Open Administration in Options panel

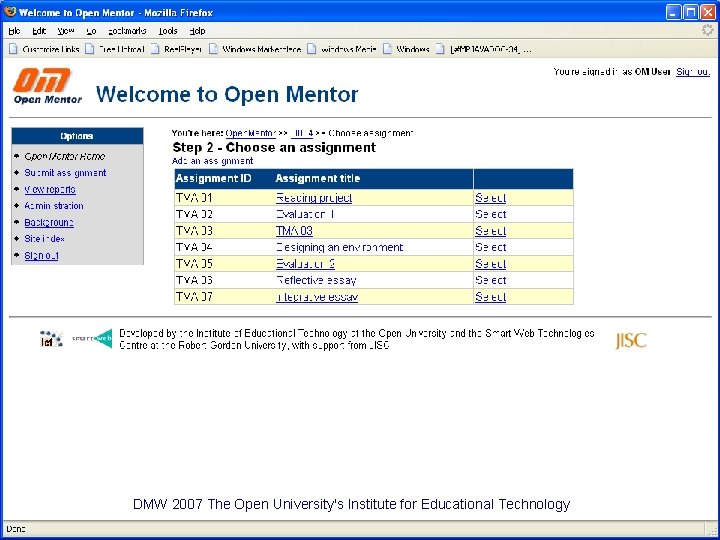click(x=54, y=206)
